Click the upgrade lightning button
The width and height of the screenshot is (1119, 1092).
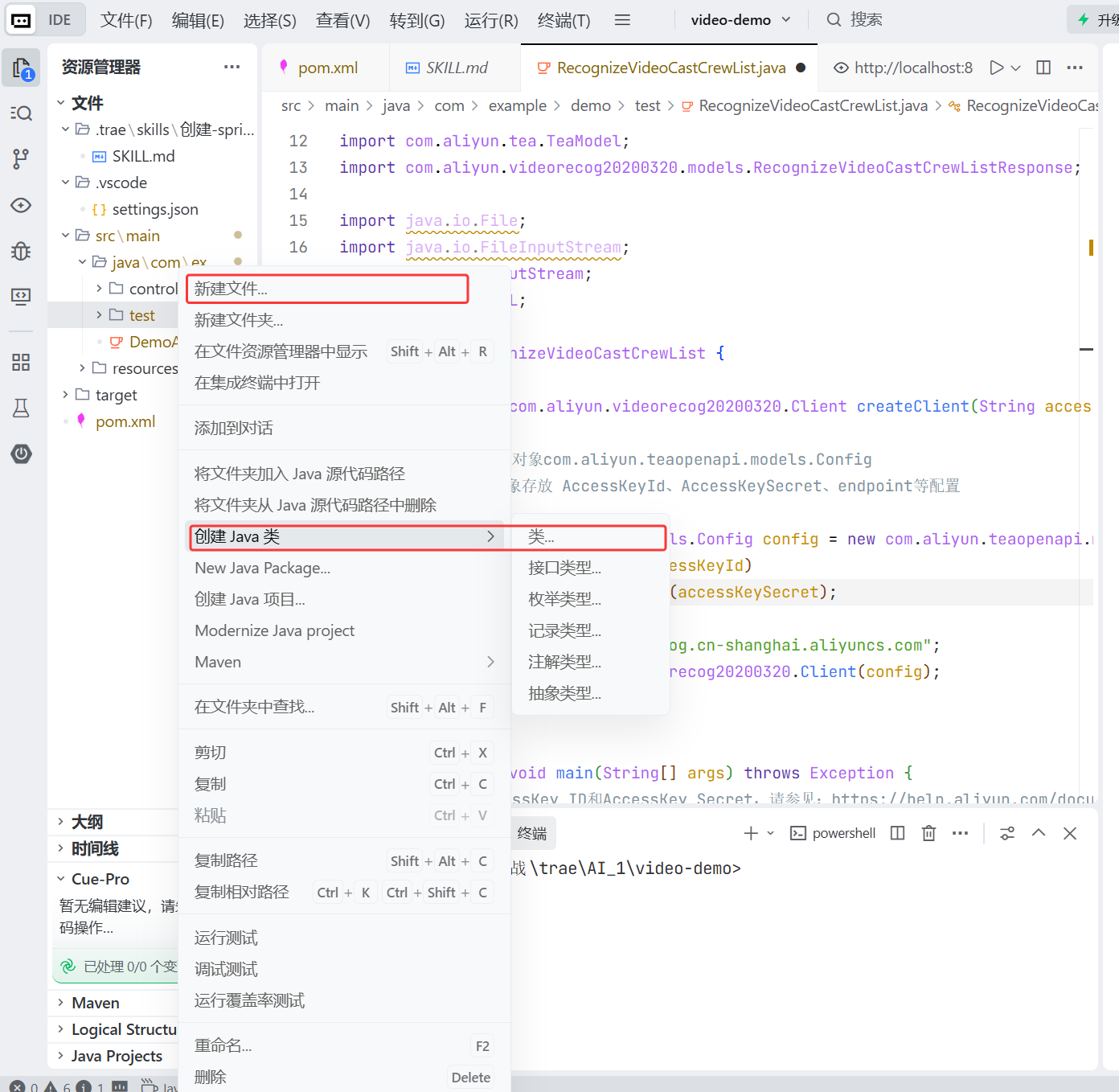tap(1094, 20)
